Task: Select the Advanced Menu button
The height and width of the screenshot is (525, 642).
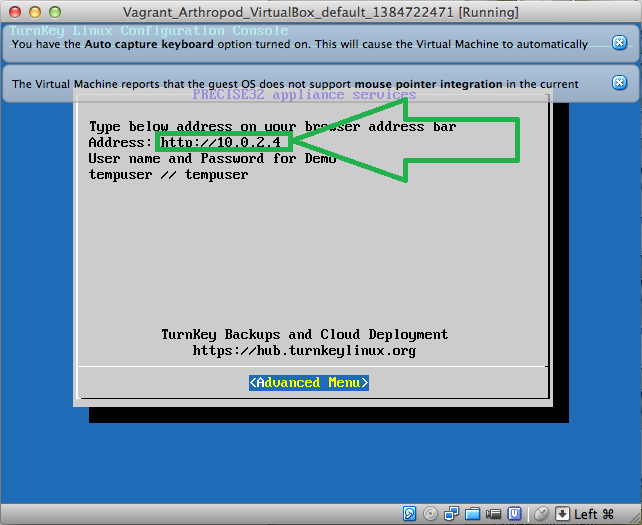Action: pyautogui.click(x=309, y=382)
